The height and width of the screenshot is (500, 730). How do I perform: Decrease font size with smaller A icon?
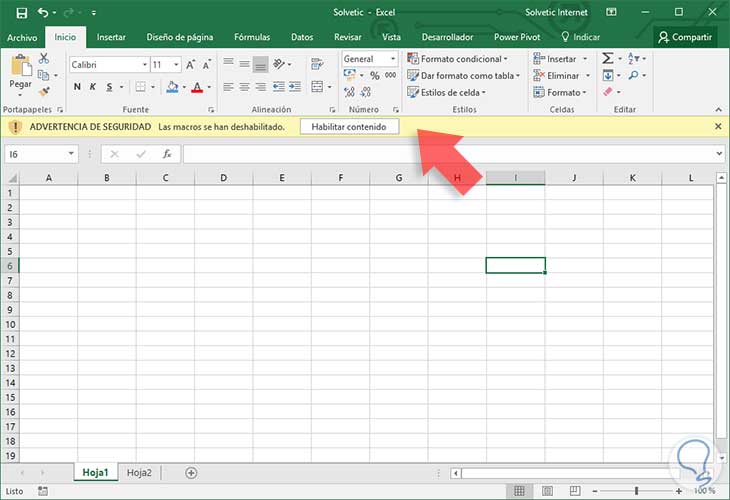(x=206, y=65)
